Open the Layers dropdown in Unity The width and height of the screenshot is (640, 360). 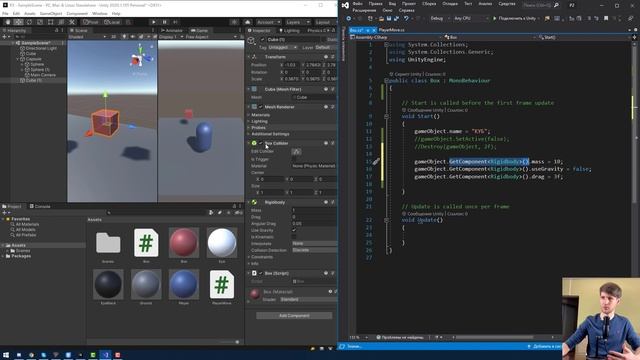pos(298,22)
